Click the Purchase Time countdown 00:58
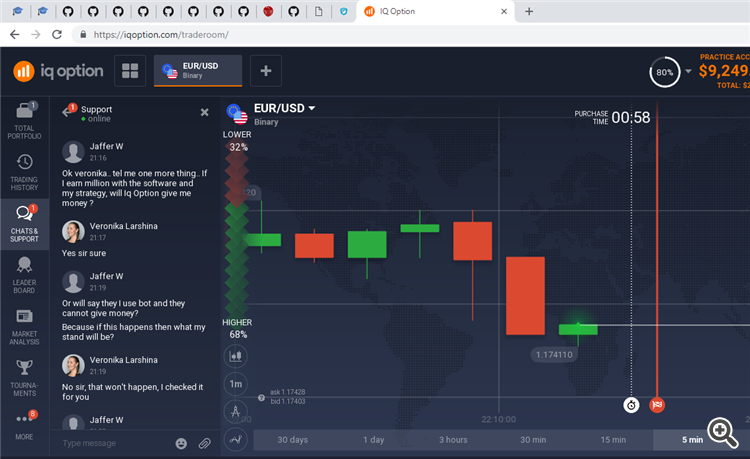750x459 pixels. coord(630,118)
